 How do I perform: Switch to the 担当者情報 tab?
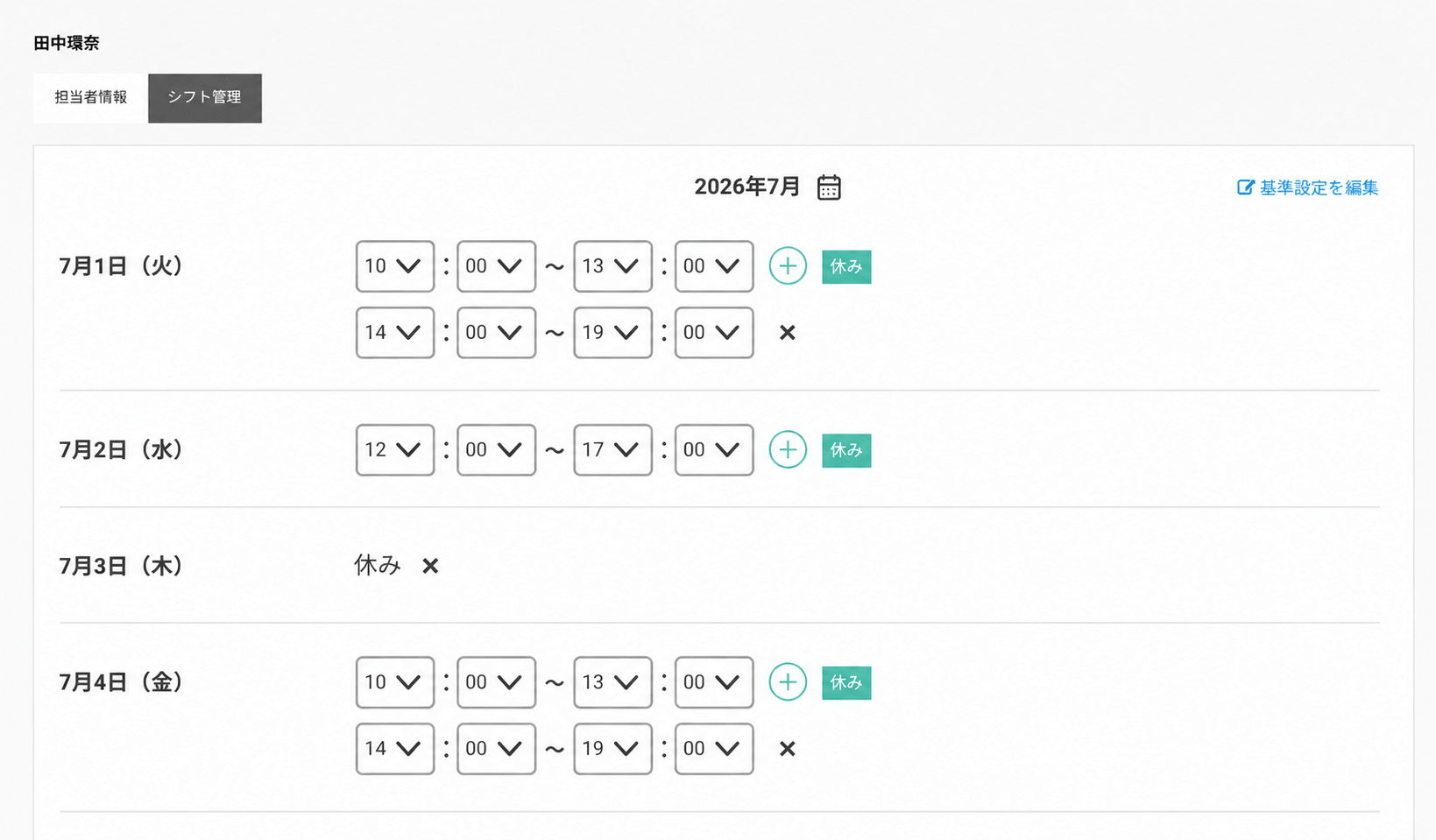90,97
